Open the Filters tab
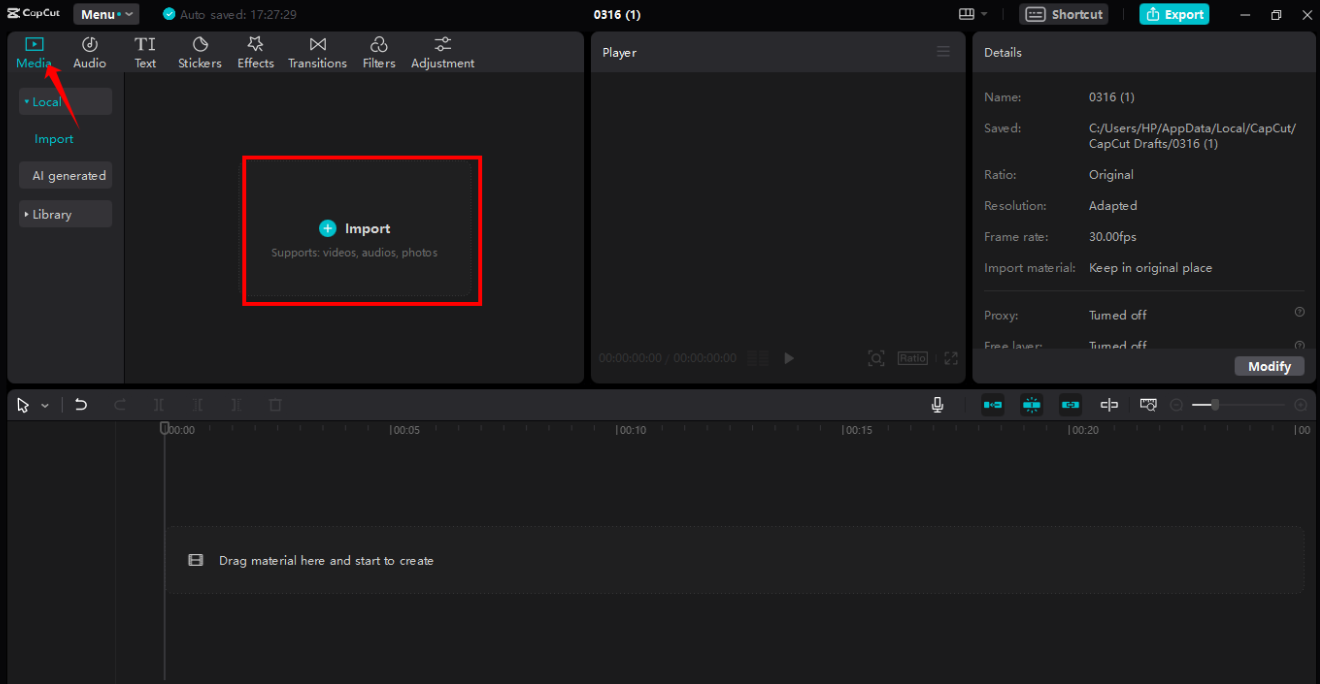 pos(379,53)
